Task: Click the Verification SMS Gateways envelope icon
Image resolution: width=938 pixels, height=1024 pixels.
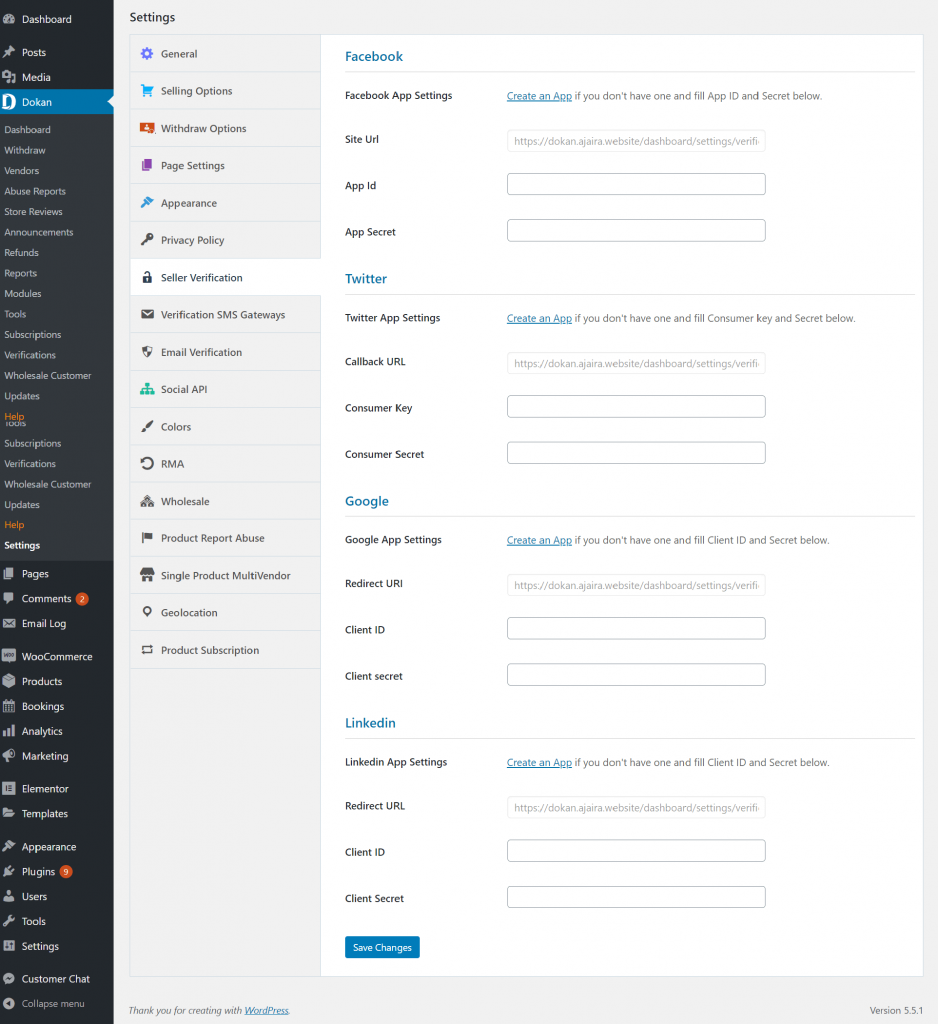Action: click(x=147, y=314)
